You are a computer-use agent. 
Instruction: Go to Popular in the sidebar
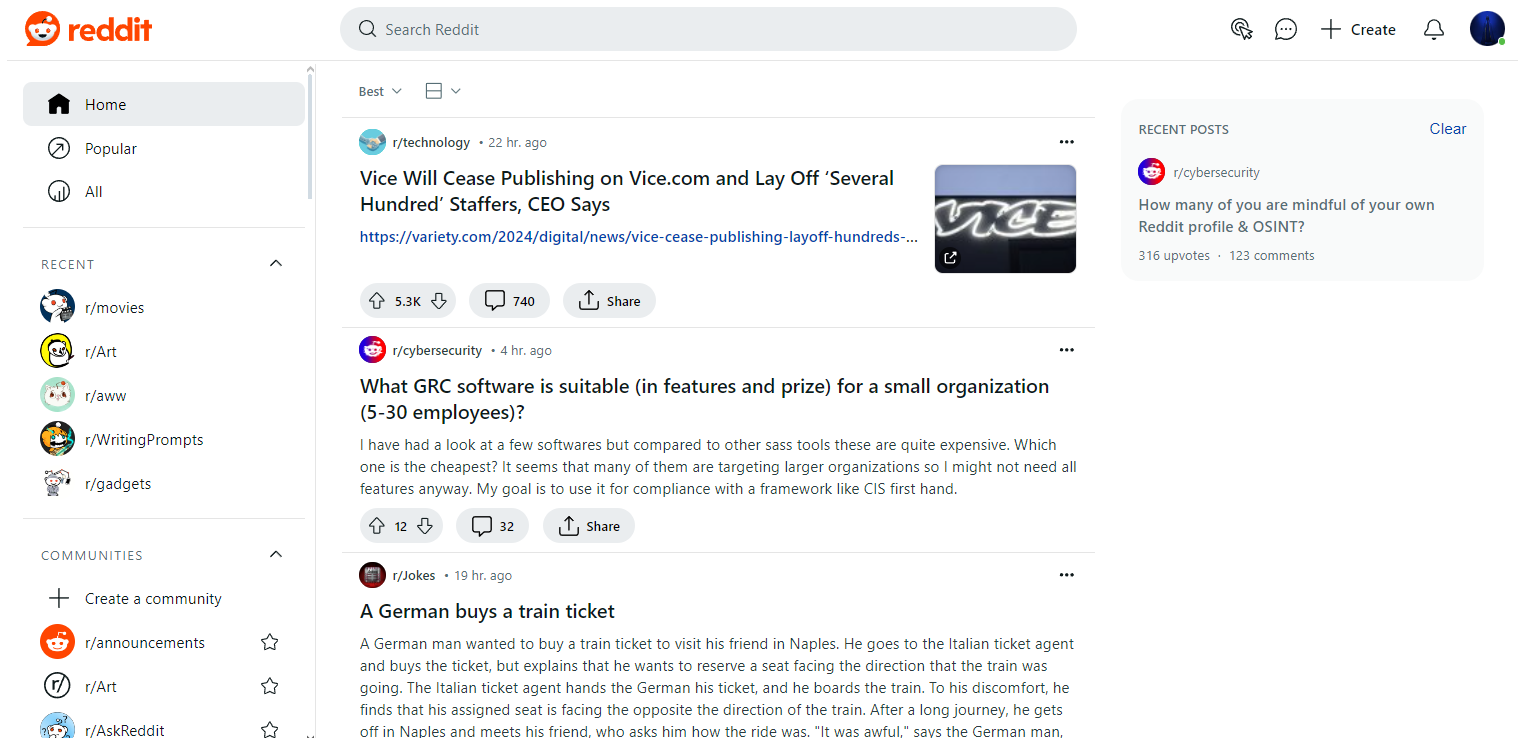tap(110, 149)
